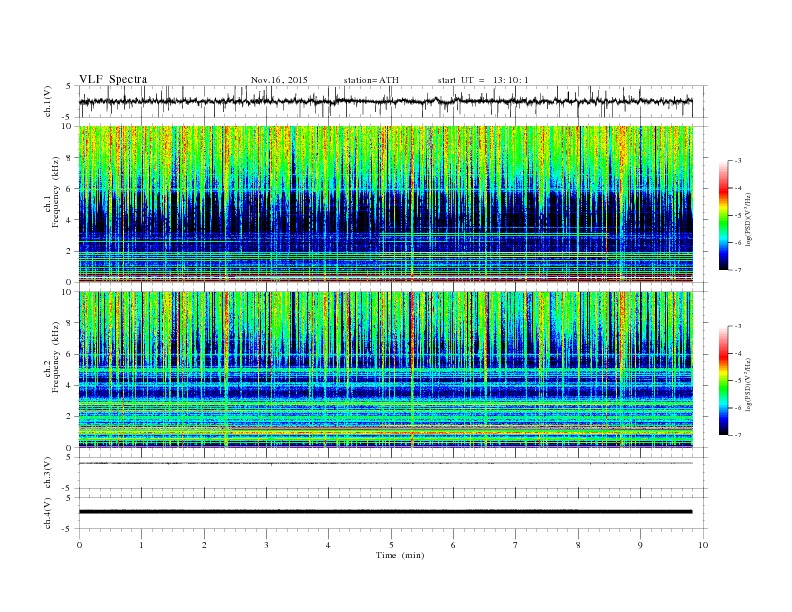The image size is (792, 612).
Task: Click the ch.2 spectrogram color scale bar
Action: click(723, 380)
